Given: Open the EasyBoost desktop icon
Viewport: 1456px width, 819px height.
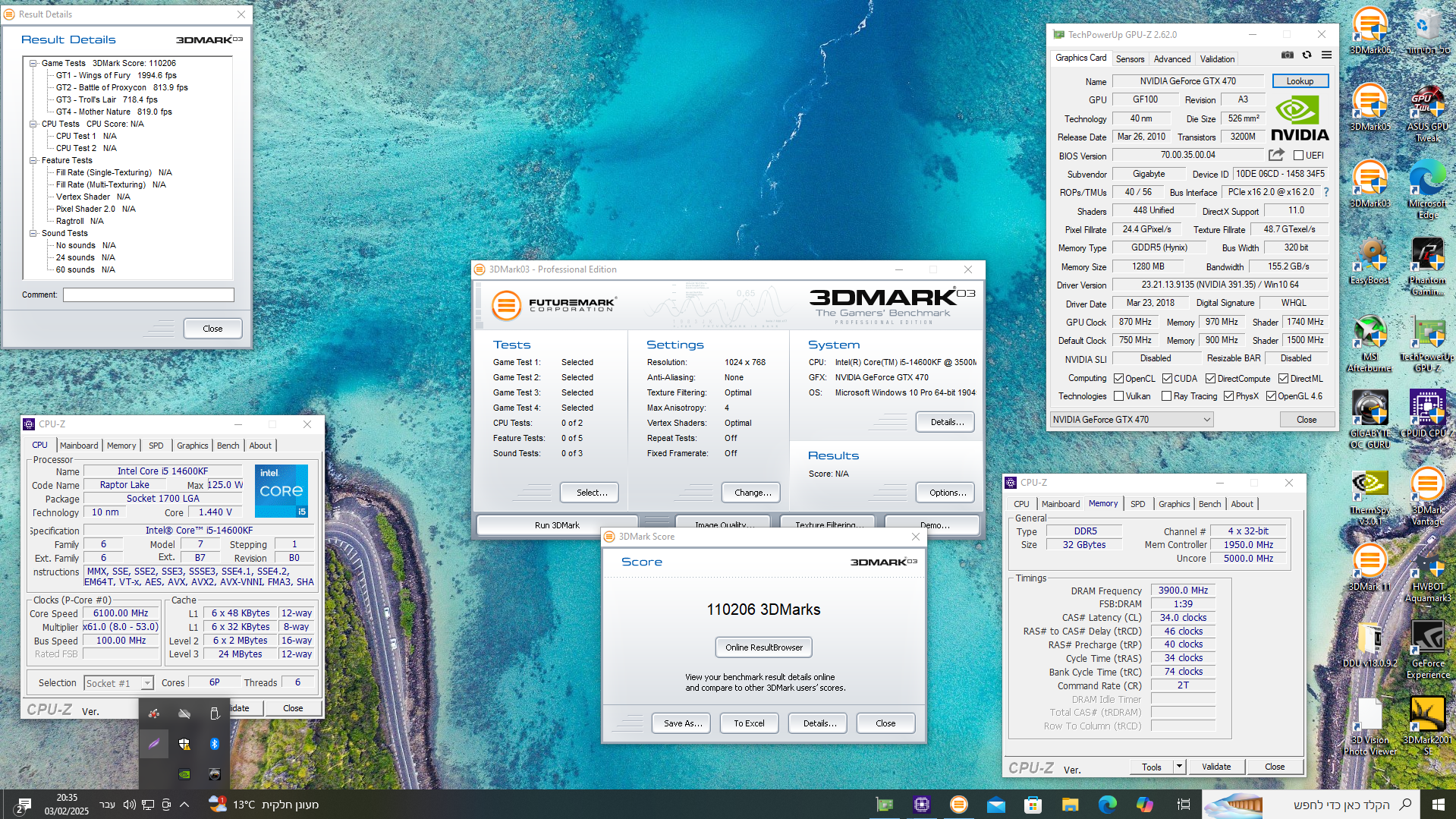Looking at the screenshot, I should [x=1370, y=260].
